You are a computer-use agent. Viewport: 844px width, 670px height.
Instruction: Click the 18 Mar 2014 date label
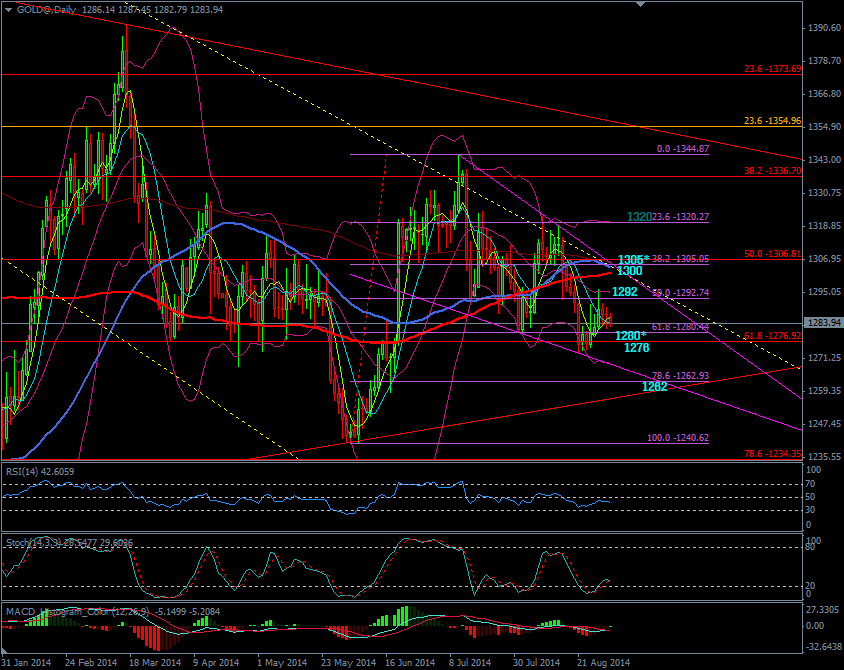(x=154, y=662)
